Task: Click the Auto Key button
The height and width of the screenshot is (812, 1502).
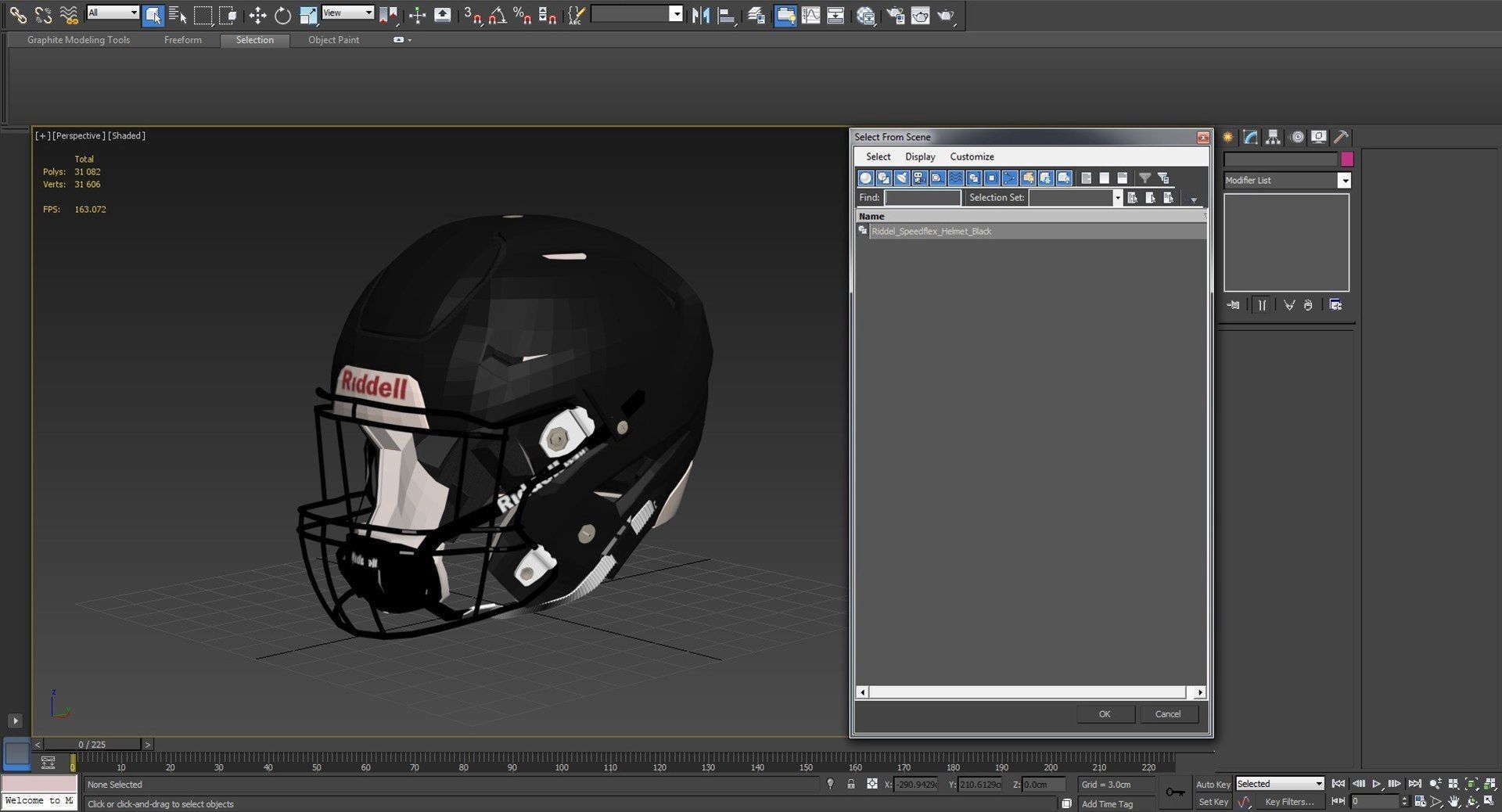Action: pyautogui.click(x=1213, y=784)
